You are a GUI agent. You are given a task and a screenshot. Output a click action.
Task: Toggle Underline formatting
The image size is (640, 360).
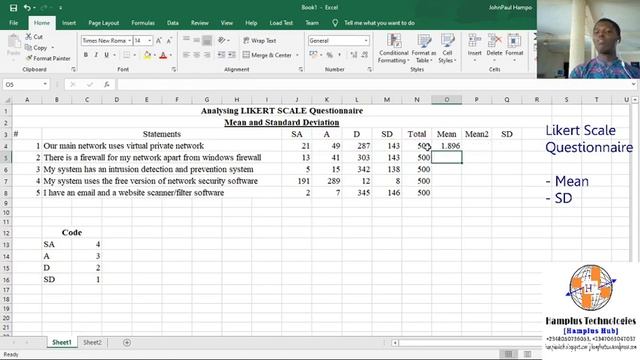point(106,55)
